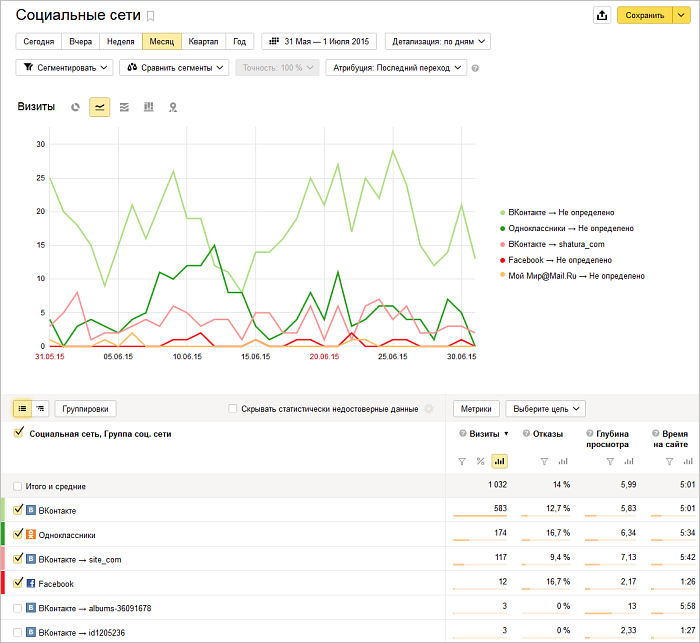Click the bookmark icon next to report title
Screen dimensions: 700x643
click(151, 17)
